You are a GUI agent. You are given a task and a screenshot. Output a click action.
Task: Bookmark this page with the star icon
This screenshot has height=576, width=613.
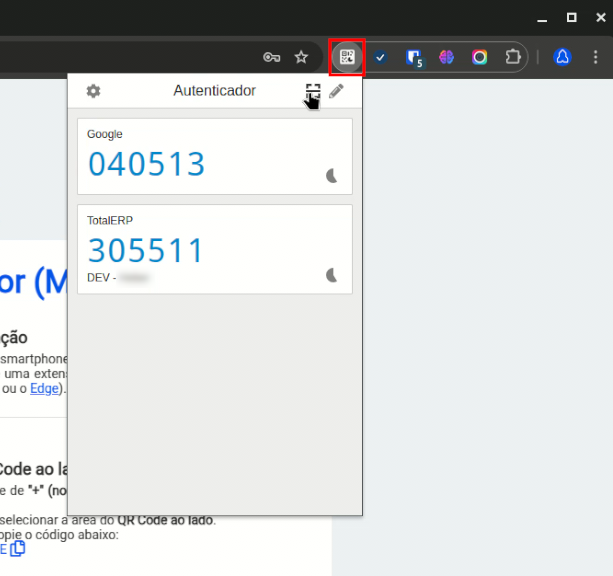301,57
